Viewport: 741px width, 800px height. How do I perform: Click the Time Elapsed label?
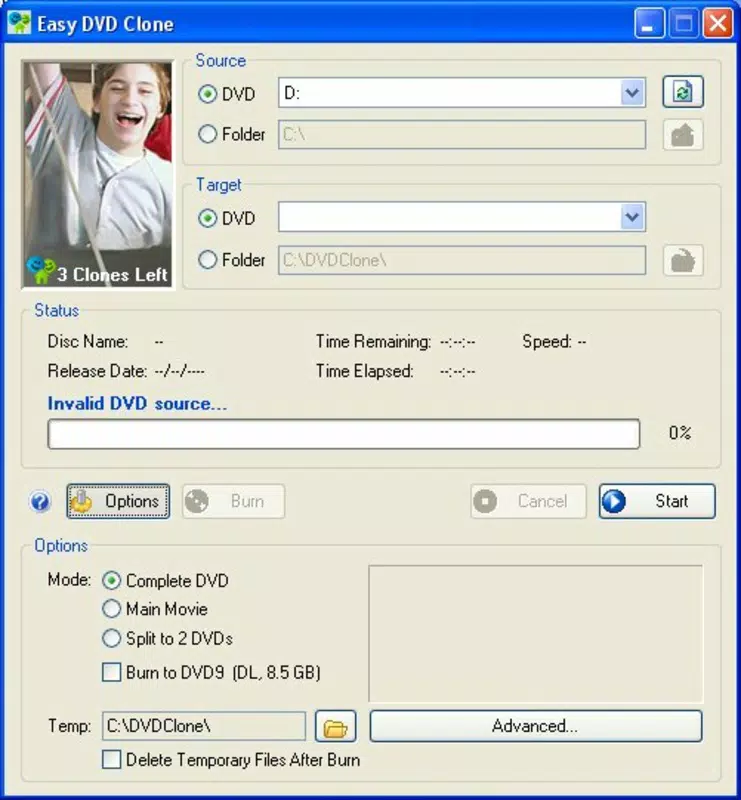pos(365,371)
